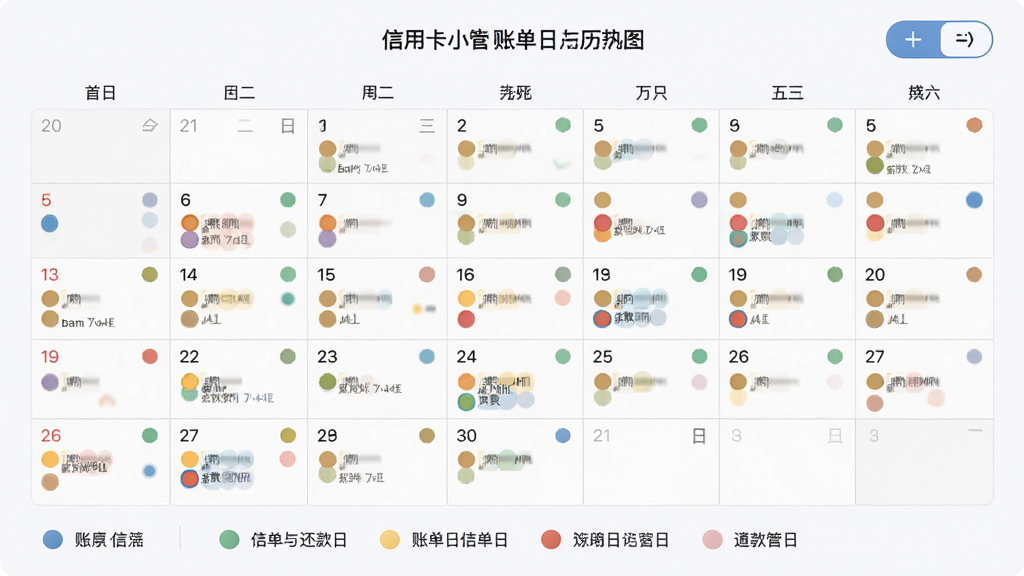Click the olive corner dot in cell 28

pos(427,436)
